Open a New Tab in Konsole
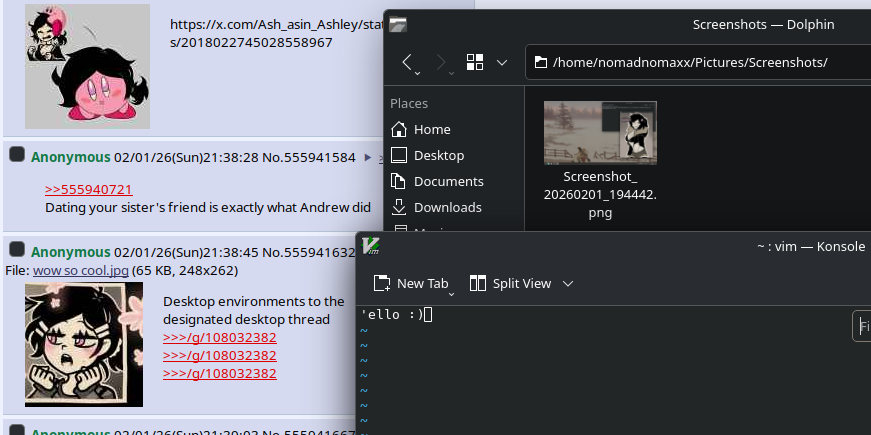 (411, 283)
